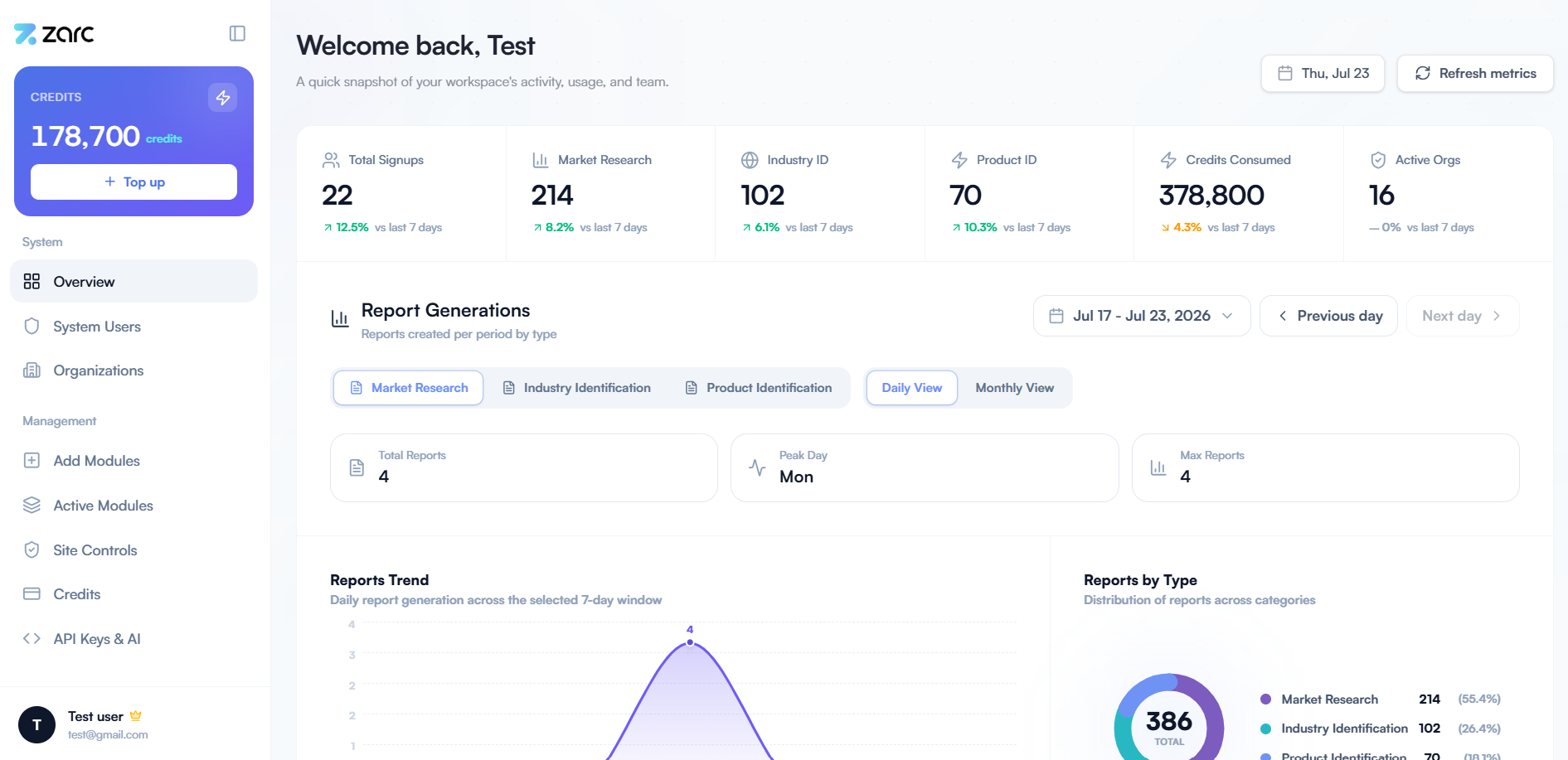Open System Users page
The width and height of the screenshot is (1568, 760).
pyautogui.click(x=133, y=326)
